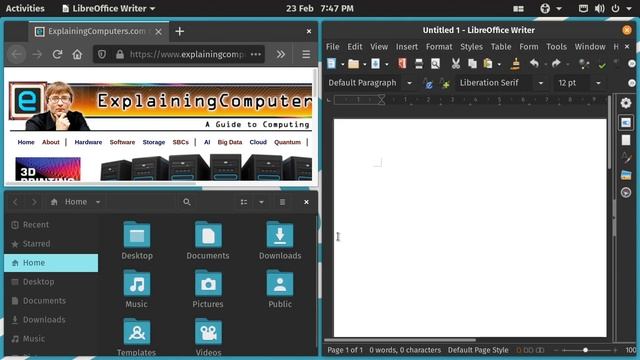This screenshot has width=640, height=360.
Task: Open the Tools menu in Writer
Action: click(x=556, y=47)
